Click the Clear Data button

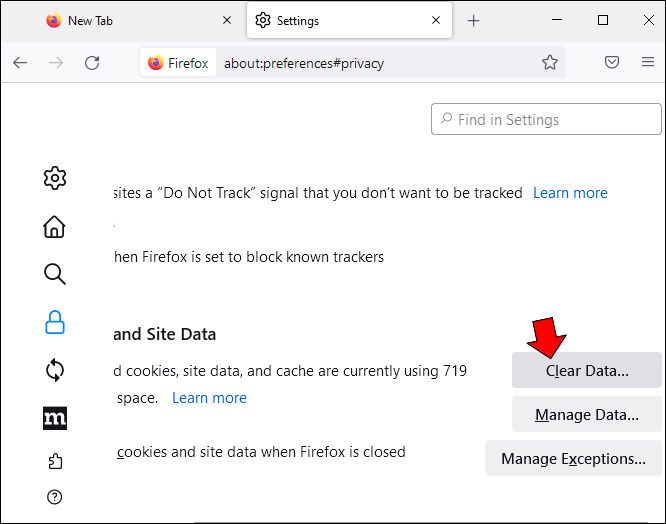coord(587,371)
